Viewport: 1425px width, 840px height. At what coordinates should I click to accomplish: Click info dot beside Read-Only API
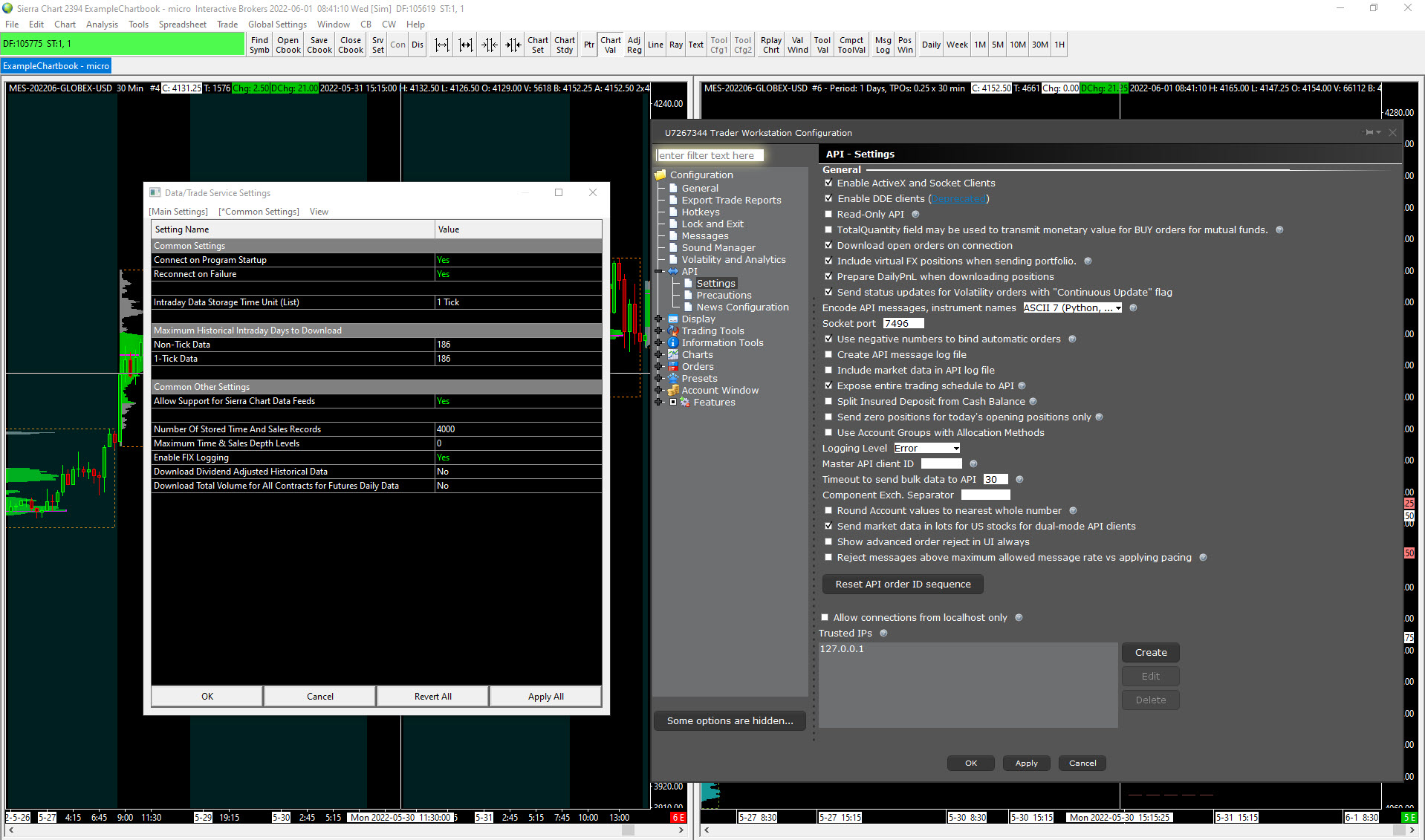[915, 215]
